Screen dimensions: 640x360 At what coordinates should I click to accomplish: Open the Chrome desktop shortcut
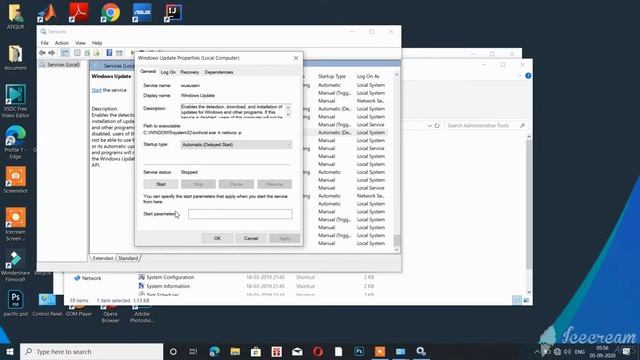110,13
